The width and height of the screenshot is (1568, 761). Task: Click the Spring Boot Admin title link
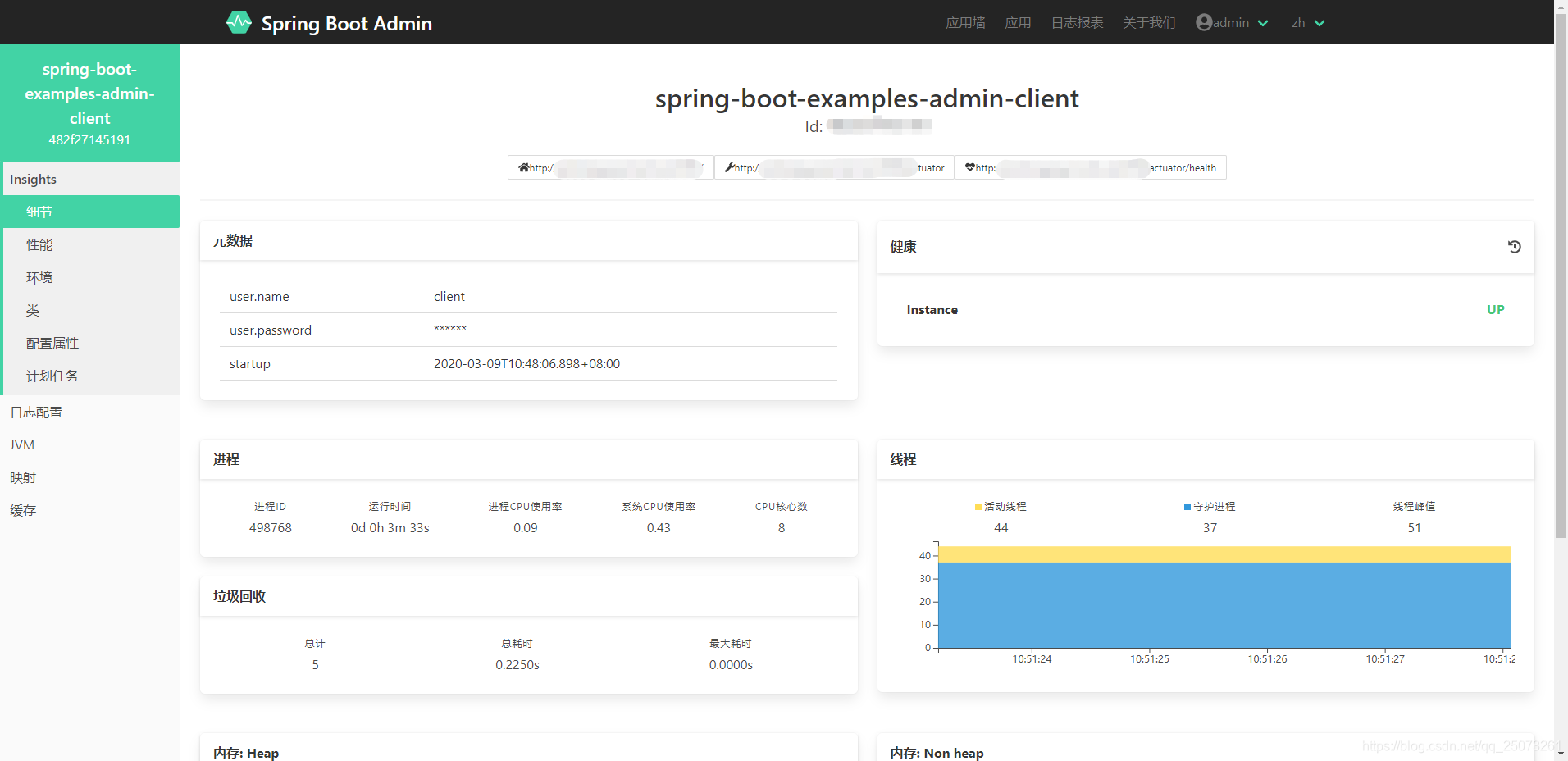[x=346, y=23]
